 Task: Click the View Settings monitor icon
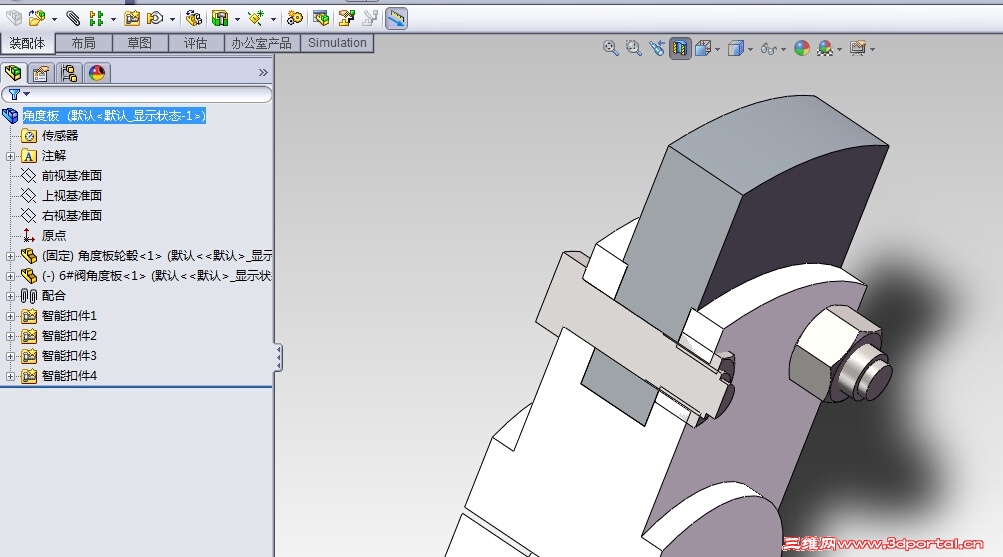tap(858, 48)
